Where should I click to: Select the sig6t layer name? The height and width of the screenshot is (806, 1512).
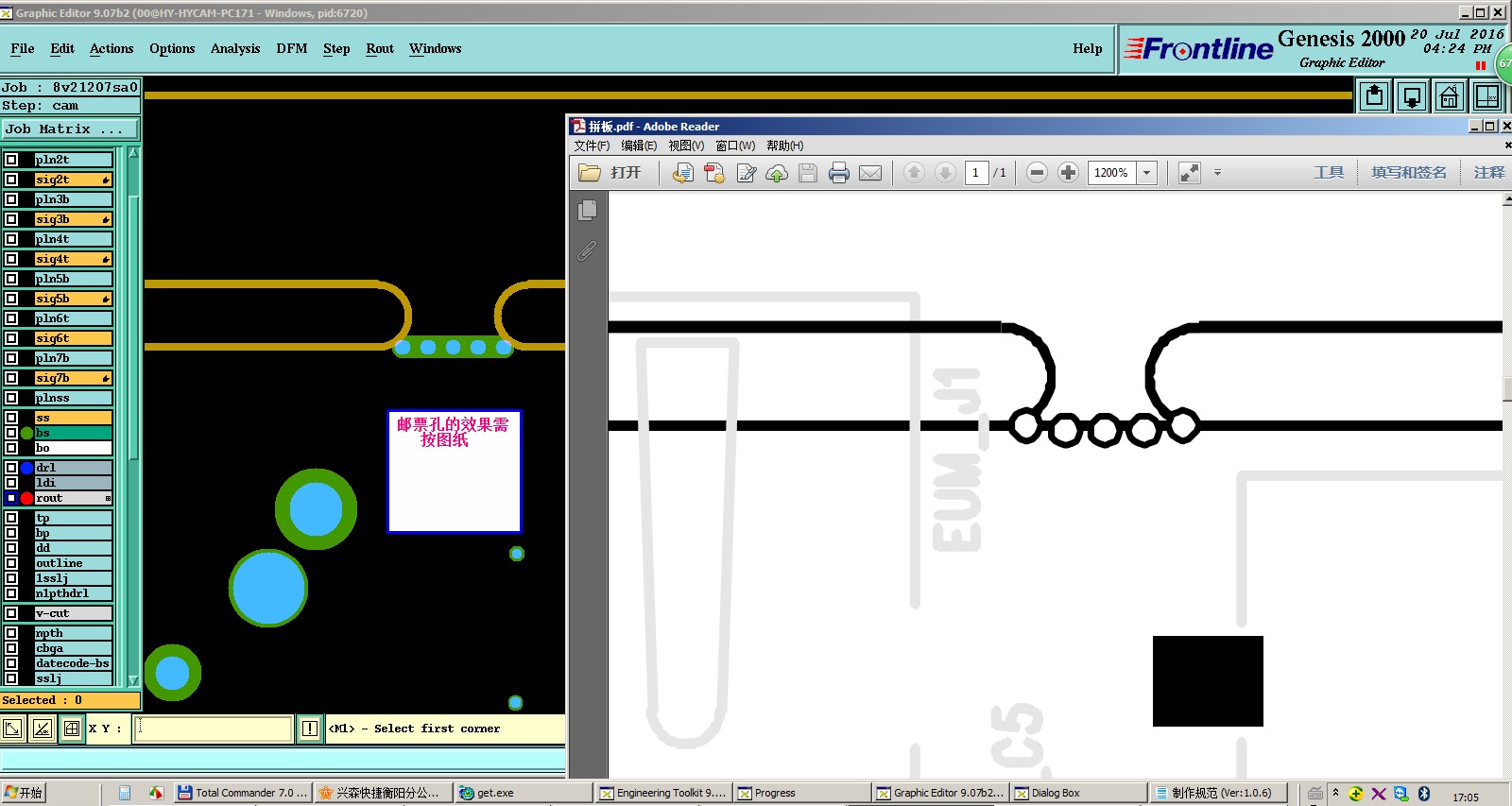(x=73, y=338)
